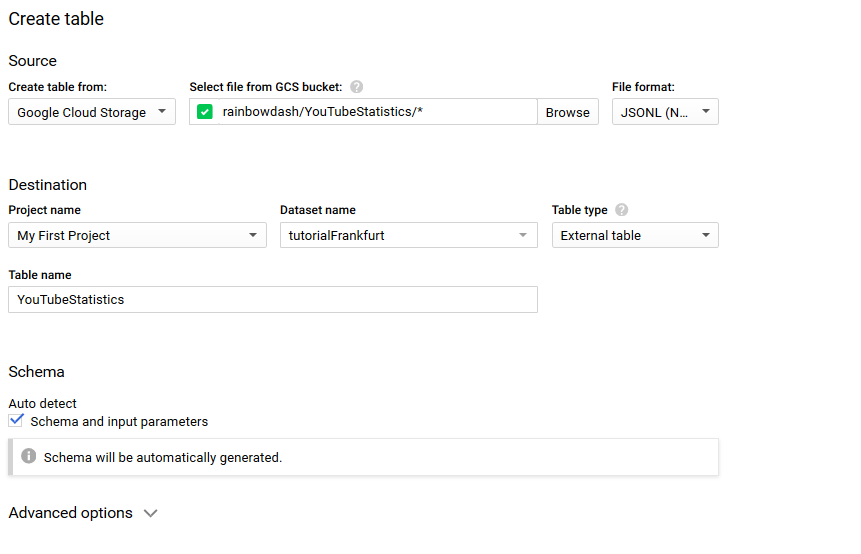Viewport: 861px width, 554px height.
Task: Expand the Advanced options section
Action: point(83,513)
